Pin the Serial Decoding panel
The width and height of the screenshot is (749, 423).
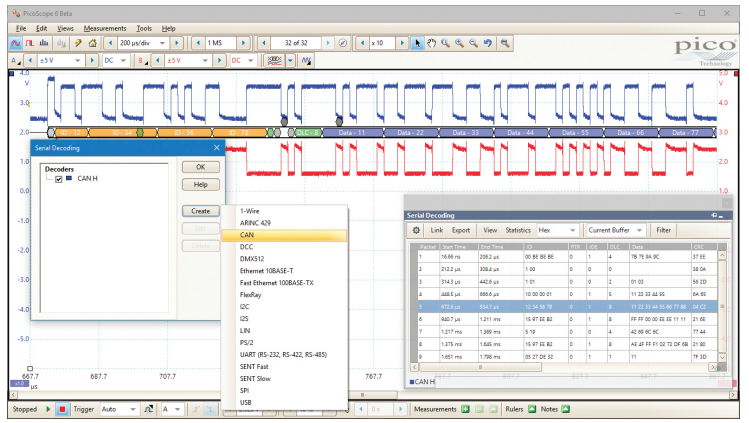(714, 215)
